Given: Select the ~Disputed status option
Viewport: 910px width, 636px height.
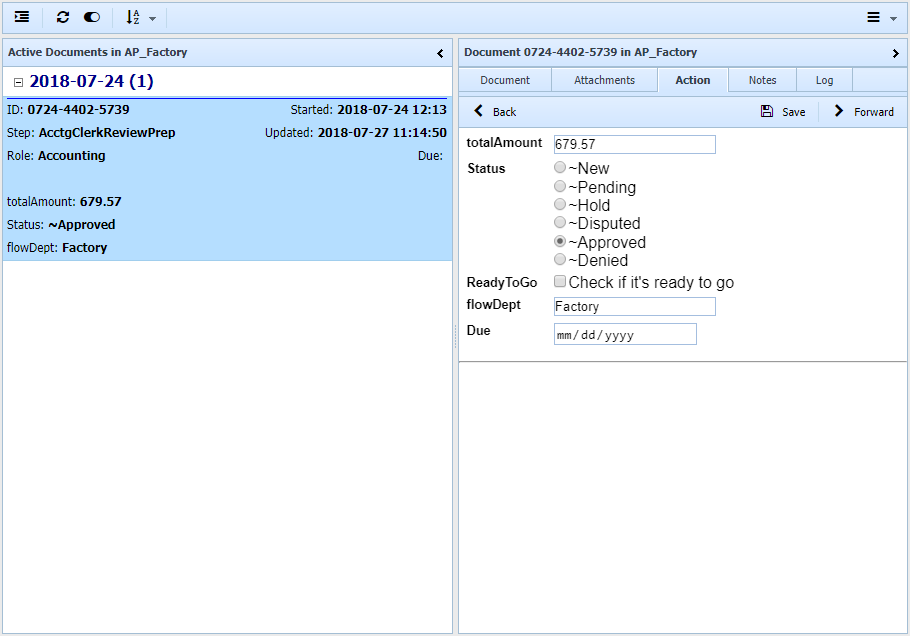Looking at the screenshot, I should point(560,223).
